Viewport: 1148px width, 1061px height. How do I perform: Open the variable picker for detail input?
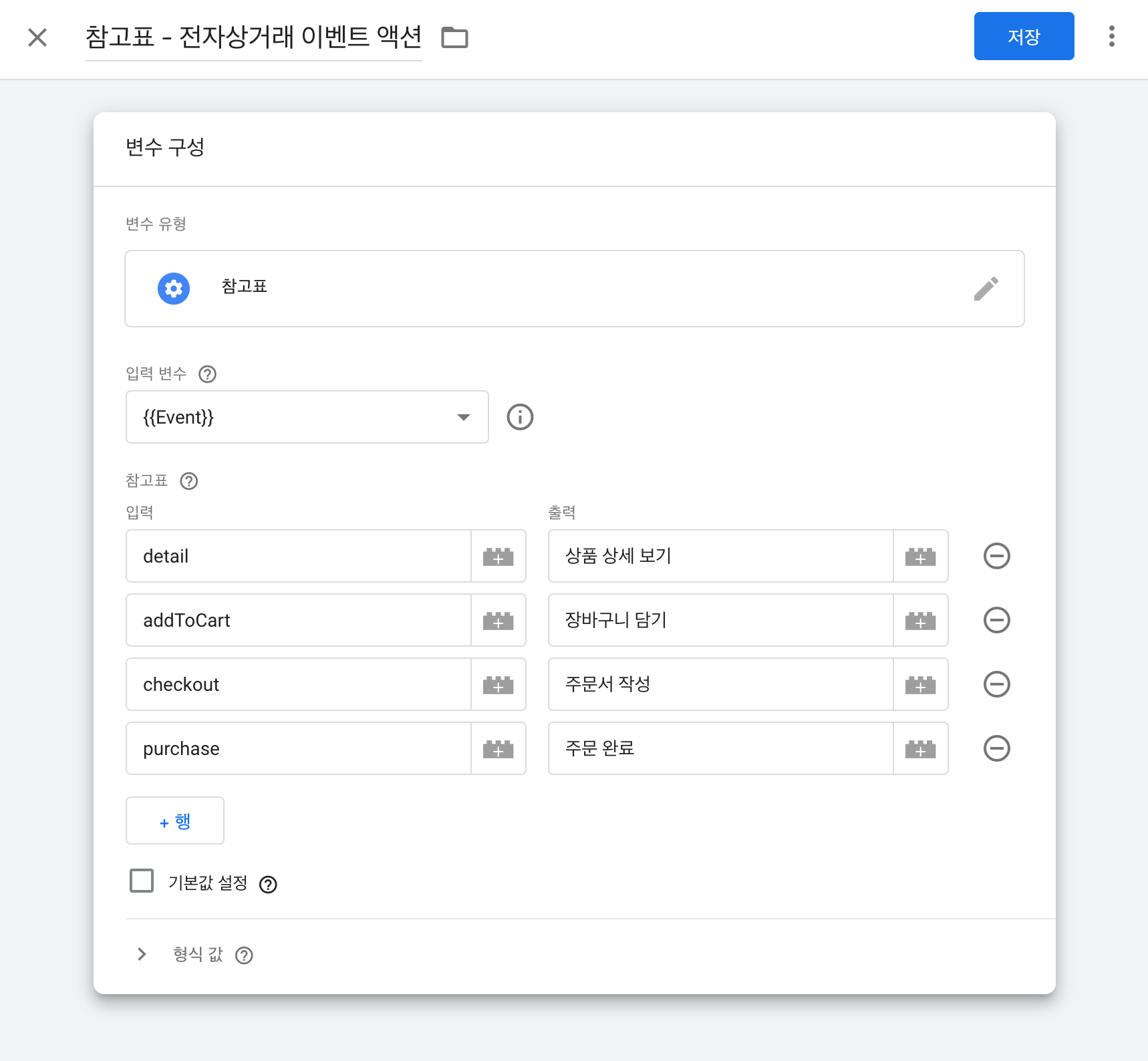coord(498,556)
